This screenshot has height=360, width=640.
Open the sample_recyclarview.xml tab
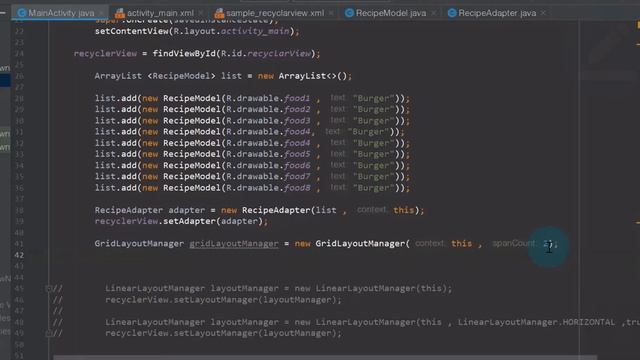pos(275,13)
